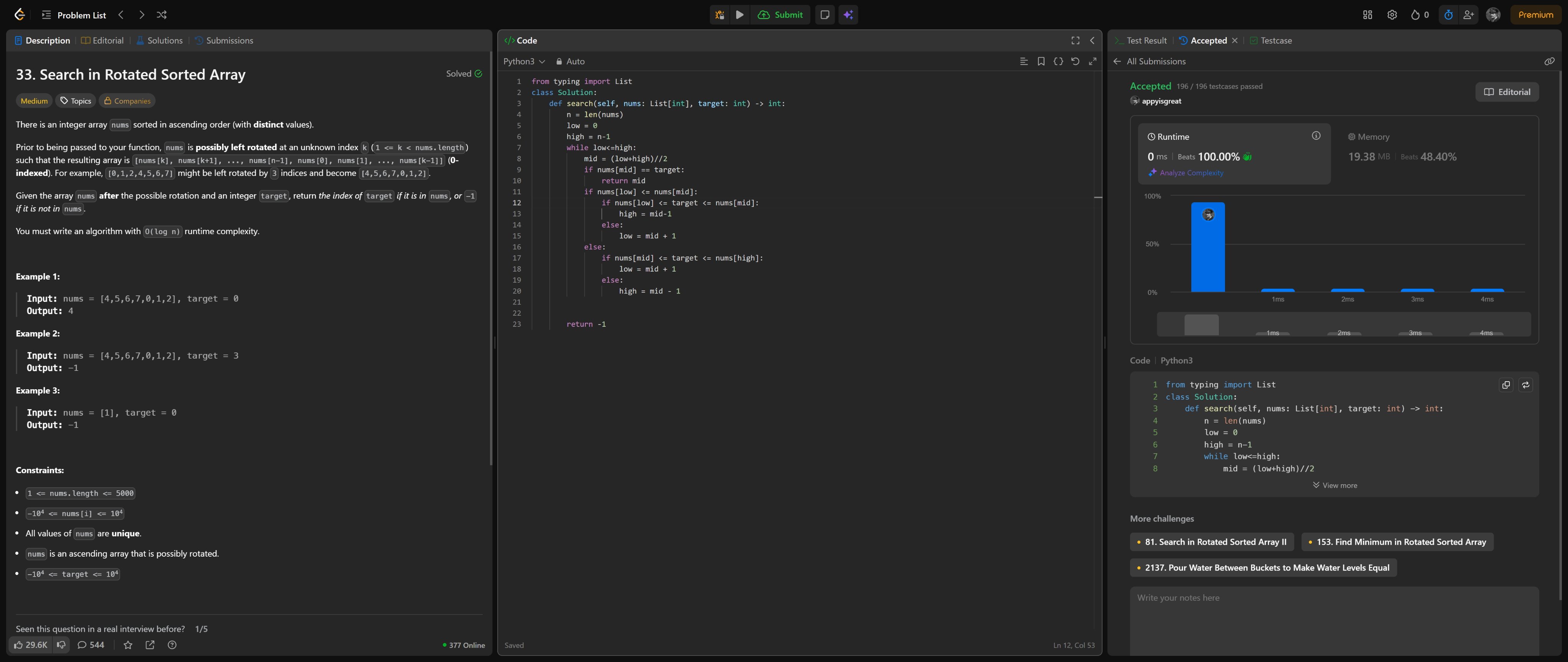The height and width of the screenshot is (662, 1568).
Task: Format code with the braces icon
Action: point(1058,61)
